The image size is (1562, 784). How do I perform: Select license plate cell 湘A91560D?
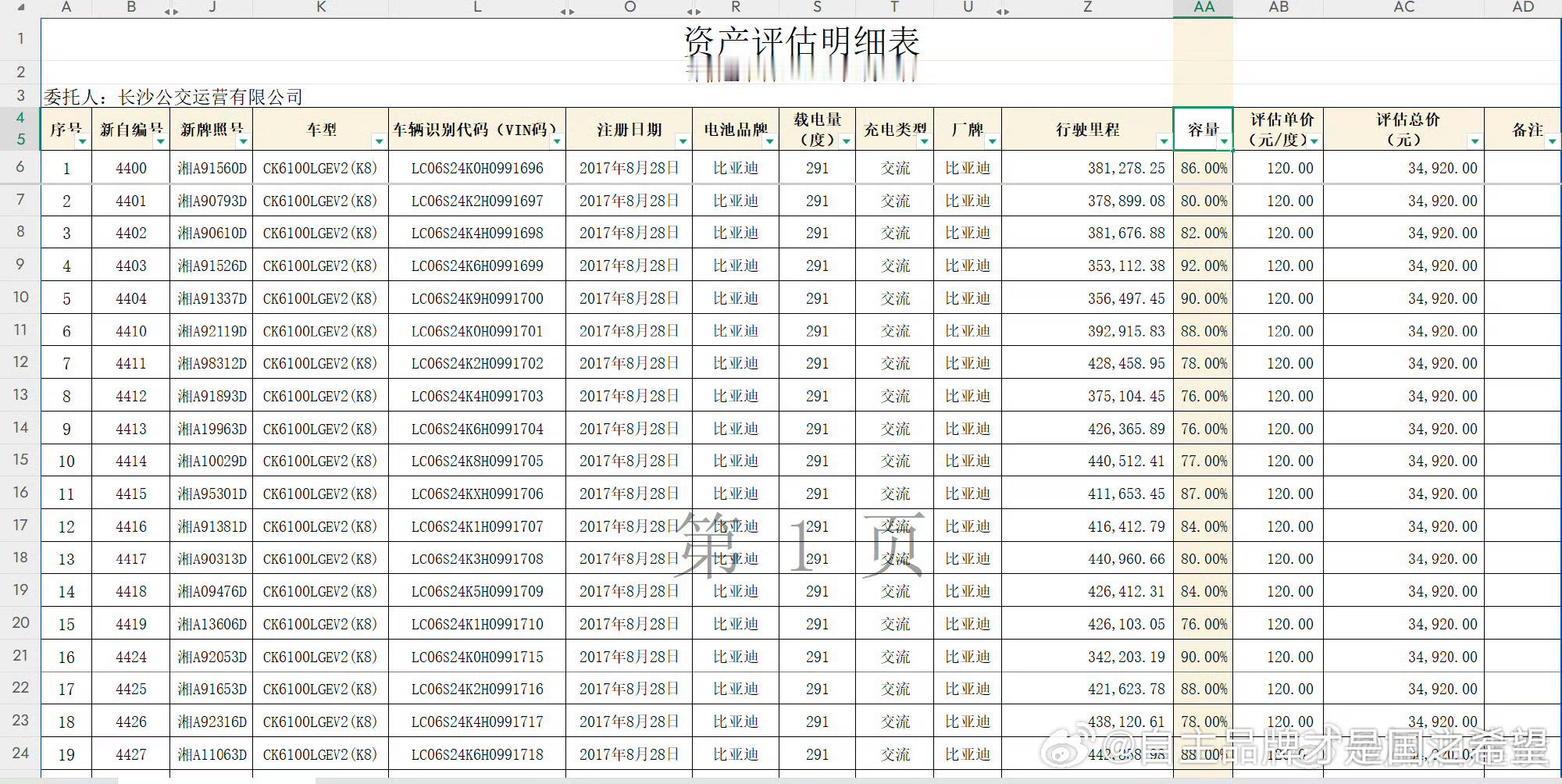point(212,168)
